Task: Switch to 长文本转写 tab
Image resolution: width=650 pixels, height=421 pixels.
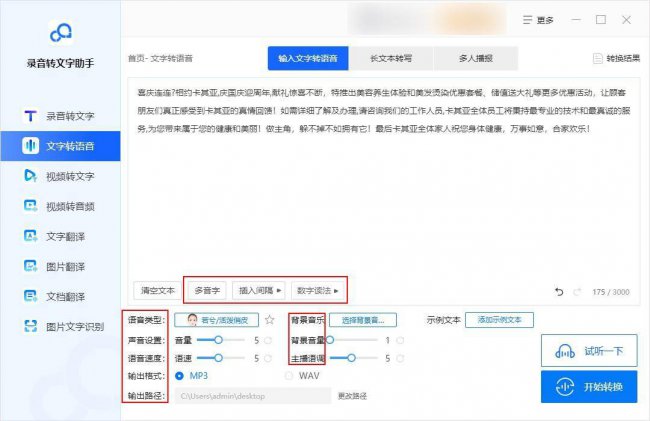Action: click(x=391, y=58)
